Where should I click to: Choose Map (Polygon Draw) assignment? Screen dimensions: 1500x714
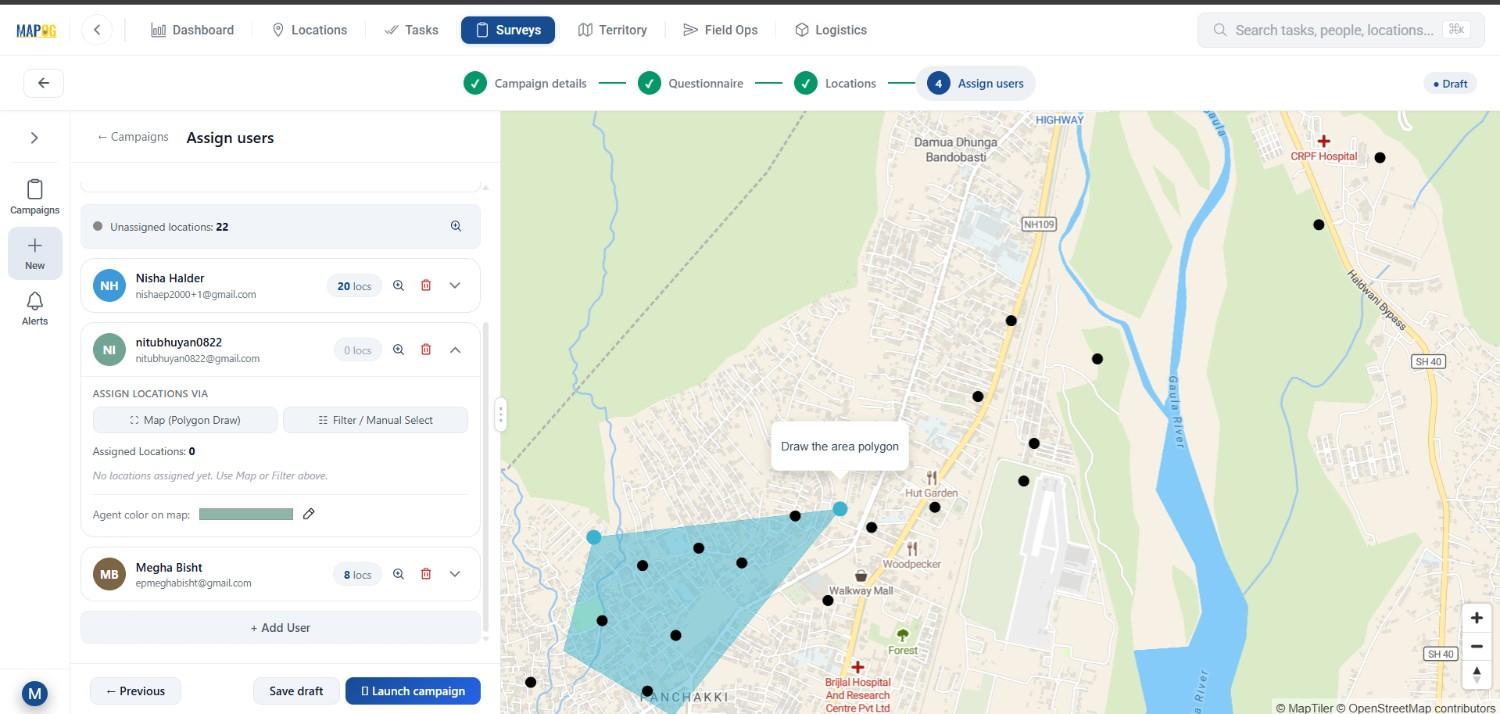pos(185,420)
